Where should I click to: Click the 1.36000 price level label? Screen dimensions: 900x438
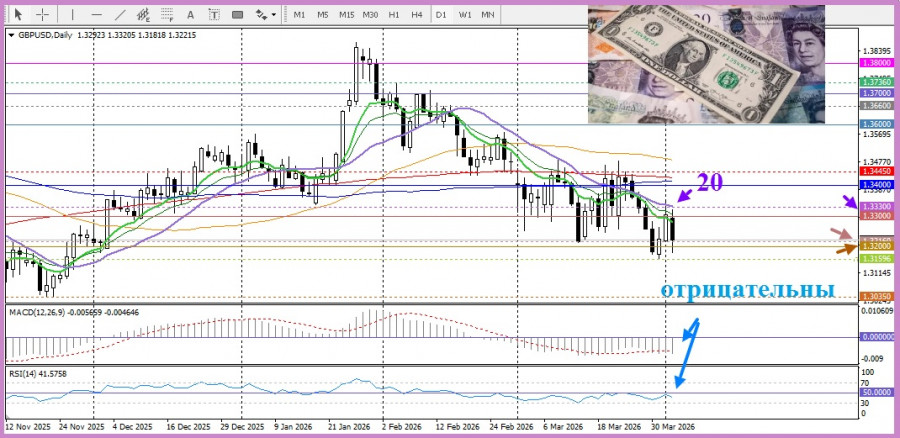(x=876, y=124)
